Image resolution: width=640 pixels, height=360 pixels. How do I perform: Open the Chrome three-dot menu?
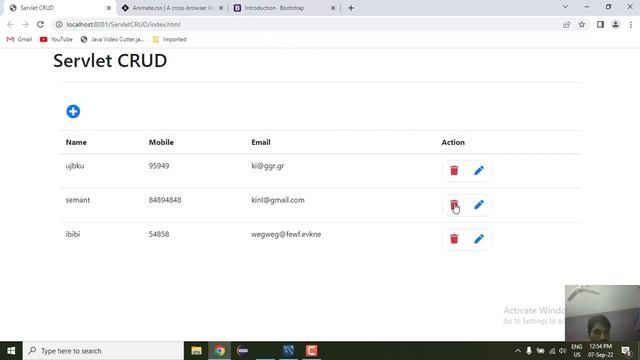pos(631,24)
